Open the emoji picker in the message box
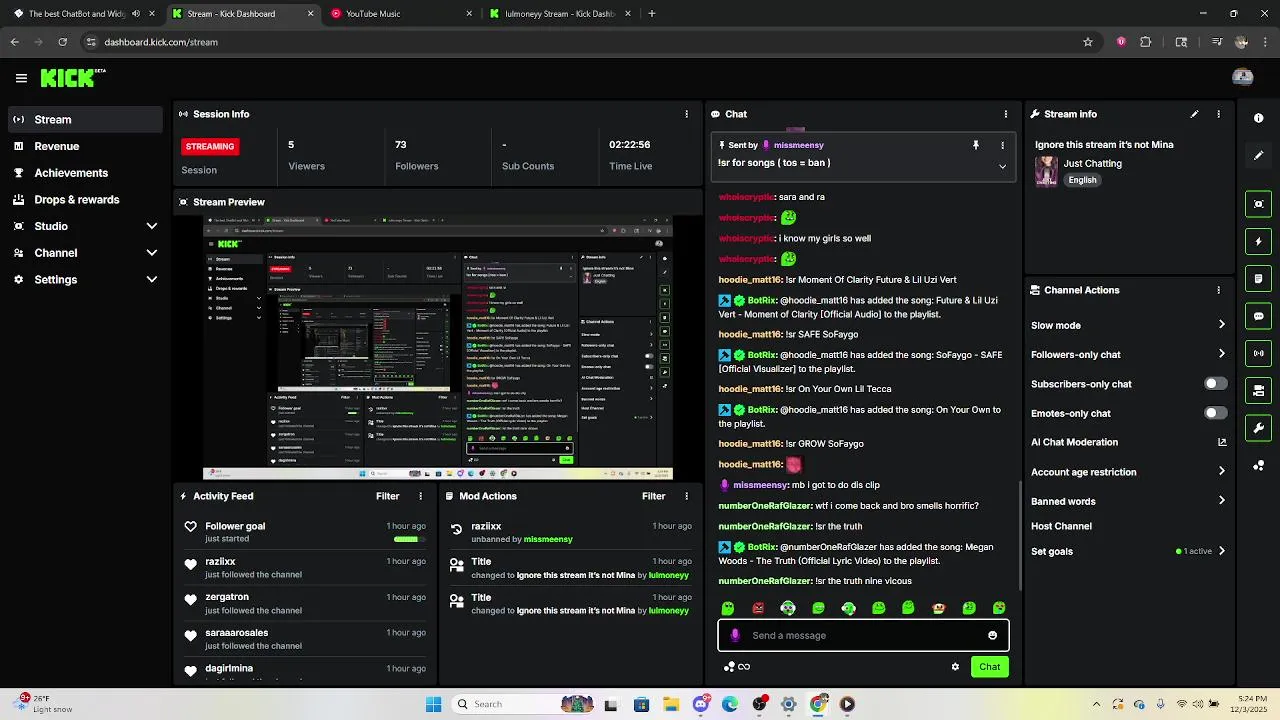 992,635
